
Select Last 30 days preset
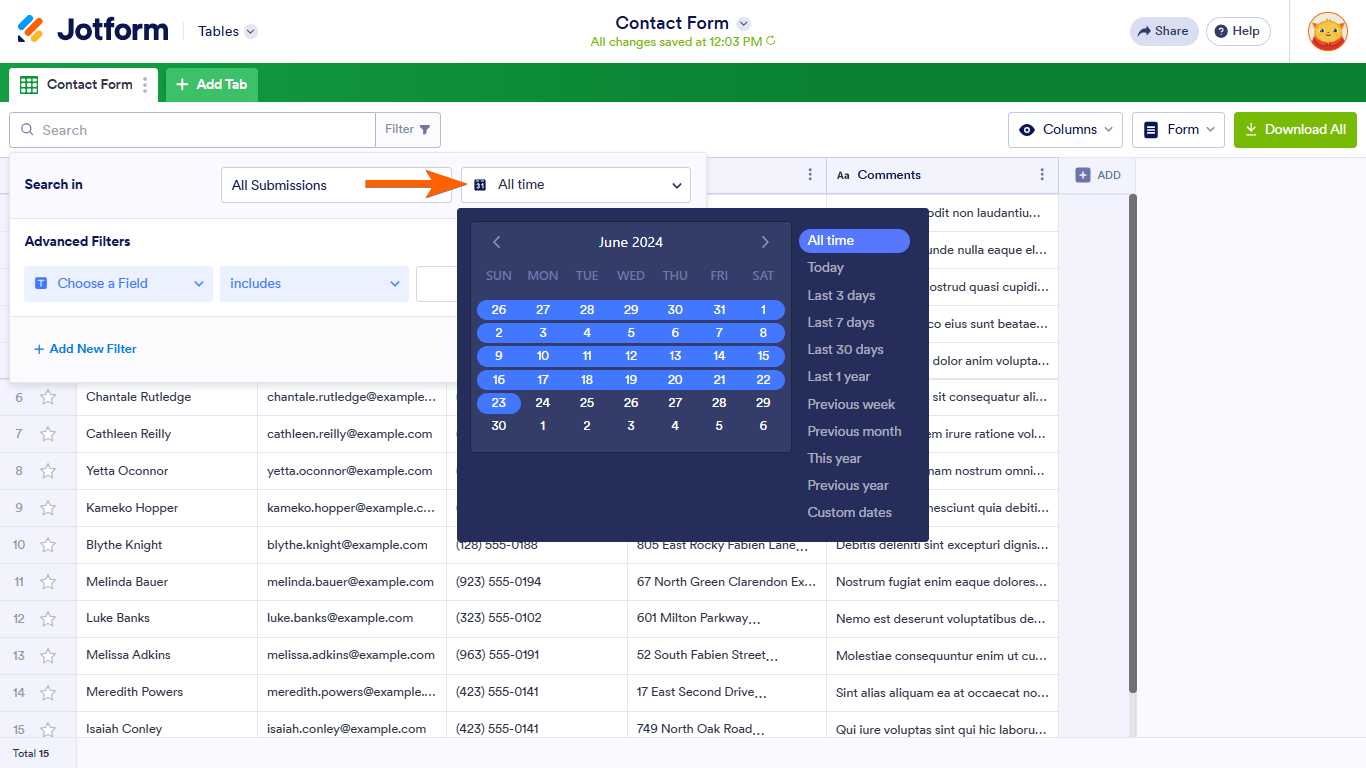point(845,350)
